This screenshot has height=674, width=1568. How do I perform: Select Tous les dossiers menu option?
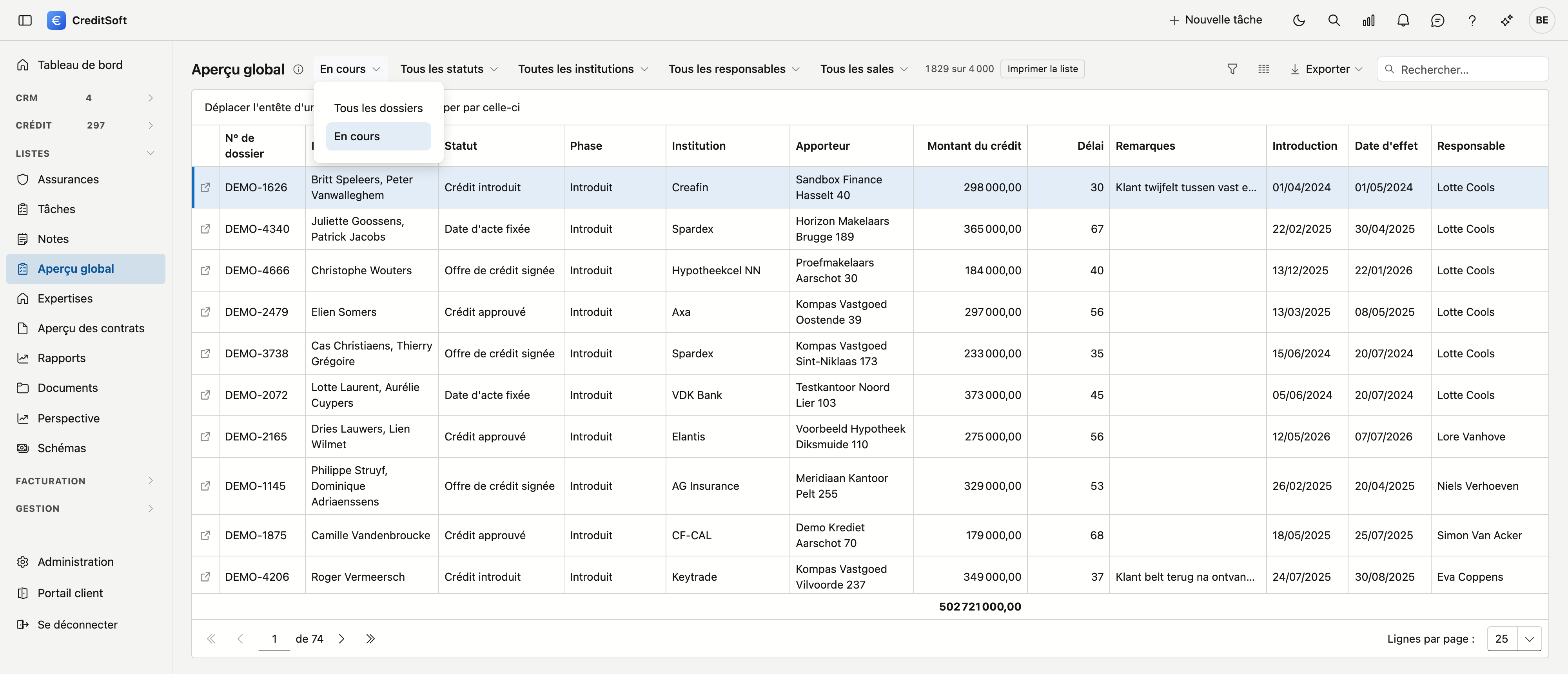pos(378,108)
